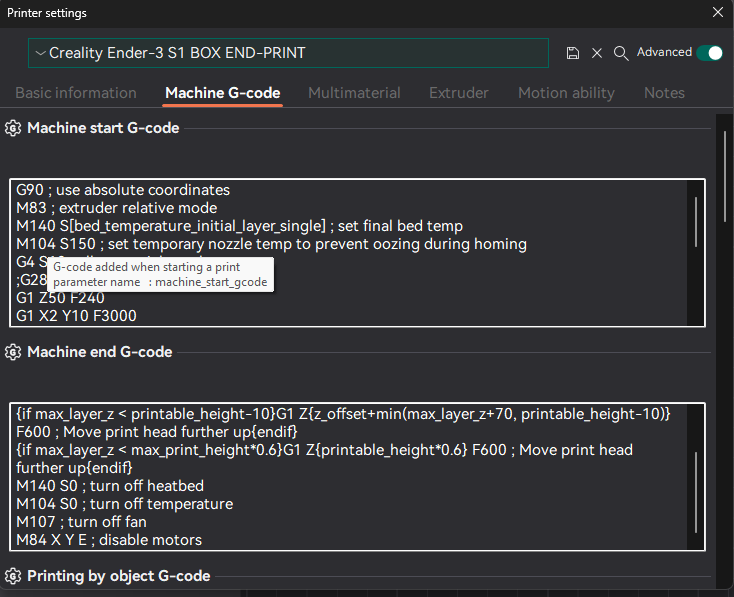Click the delete preset X icon
This screenshot has width=734, height=597.
click(597, 53)
